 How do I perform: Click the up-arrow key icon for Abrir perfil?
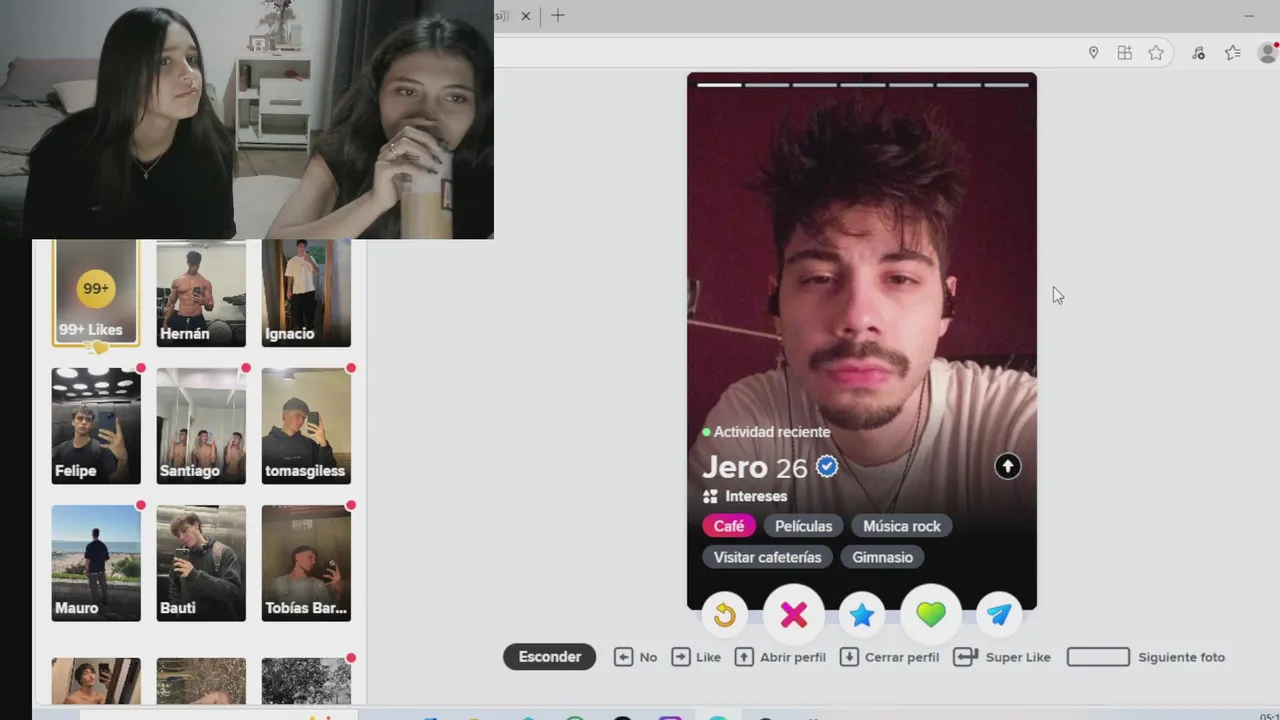click(744, 657)
